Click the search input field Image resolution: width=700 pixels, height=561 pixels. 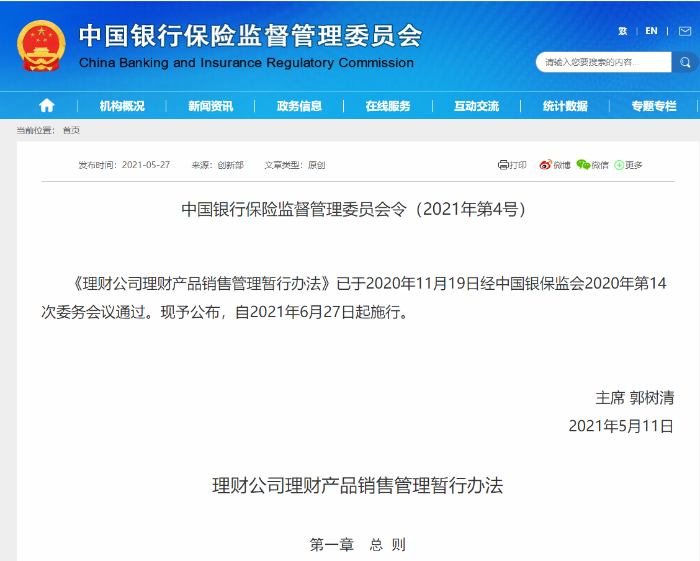pos(604,62)
